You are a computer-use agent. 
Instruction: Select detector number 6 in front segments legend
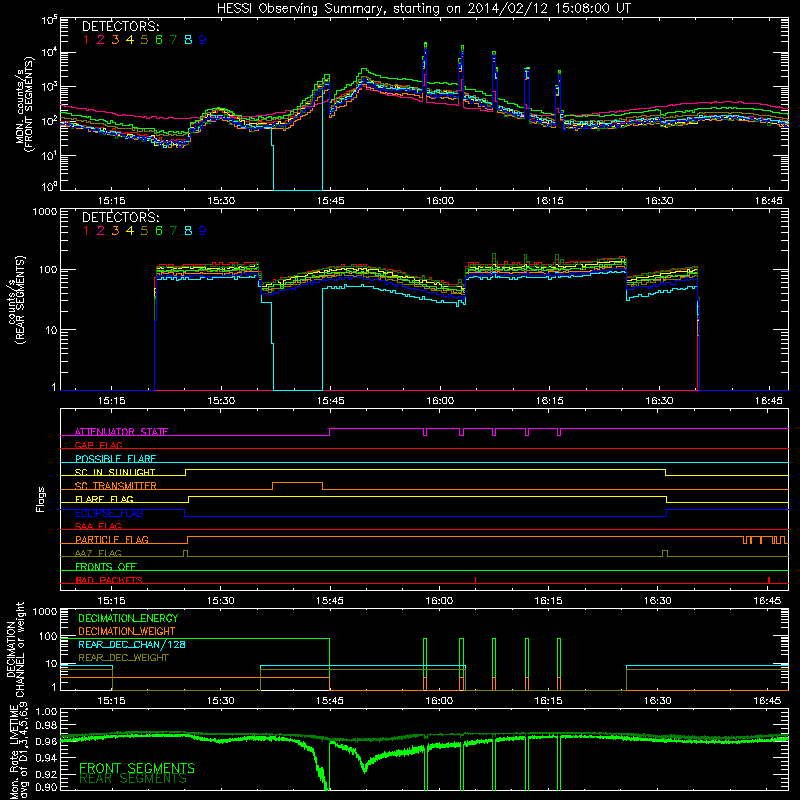(x=159, y=40)
